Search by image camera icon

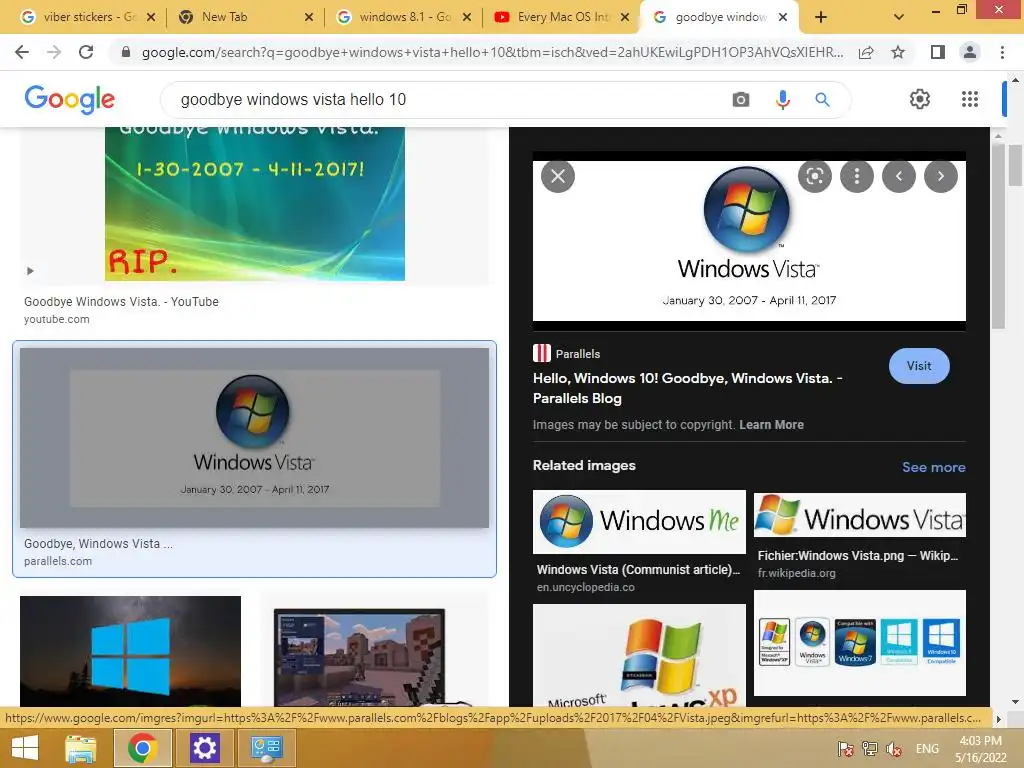[x=741, y=99]
